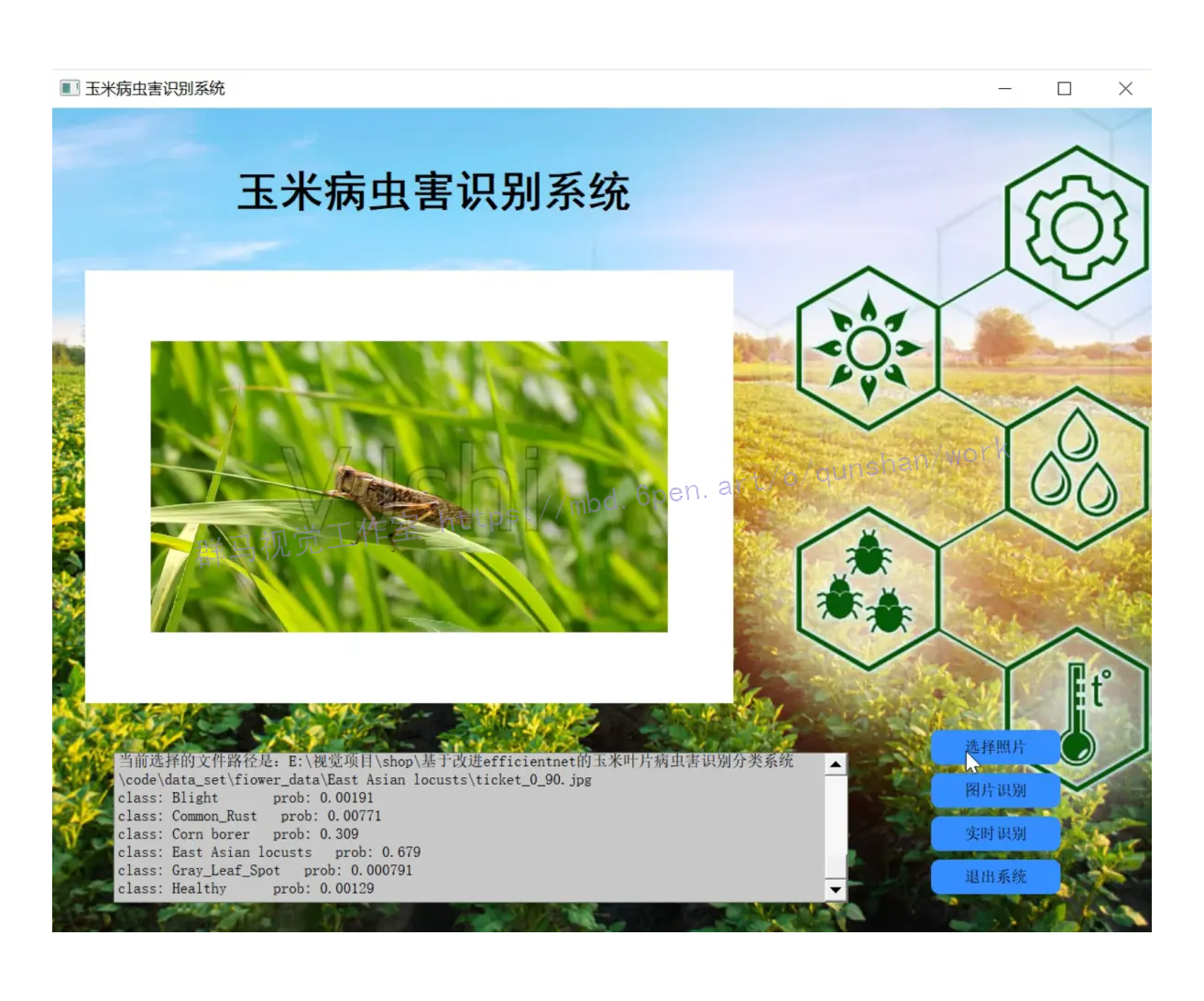Screen dimensions: 1204x1001
Task: Minimize the 玉米病虫害识别系统 window
Action: [x=1005, y=88]
